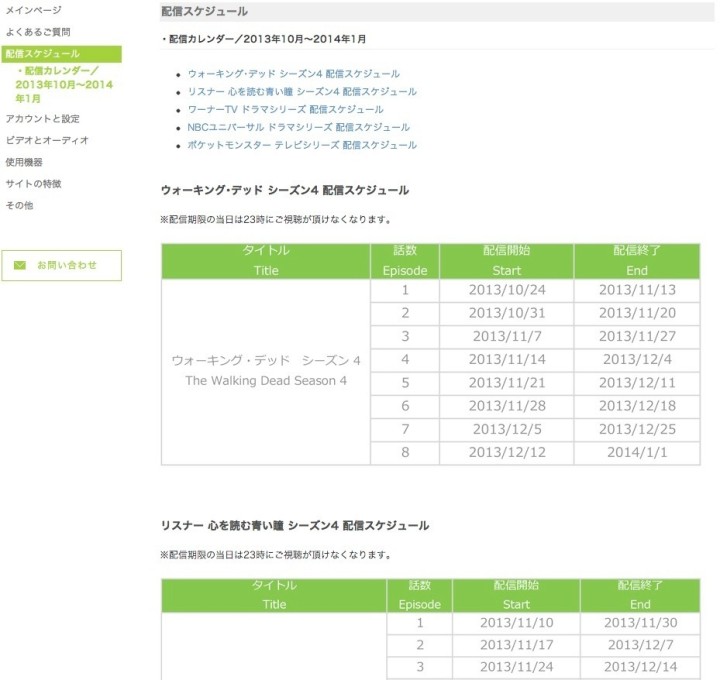Click end date 2013/12/4 cell

click(x=637, y=360)
